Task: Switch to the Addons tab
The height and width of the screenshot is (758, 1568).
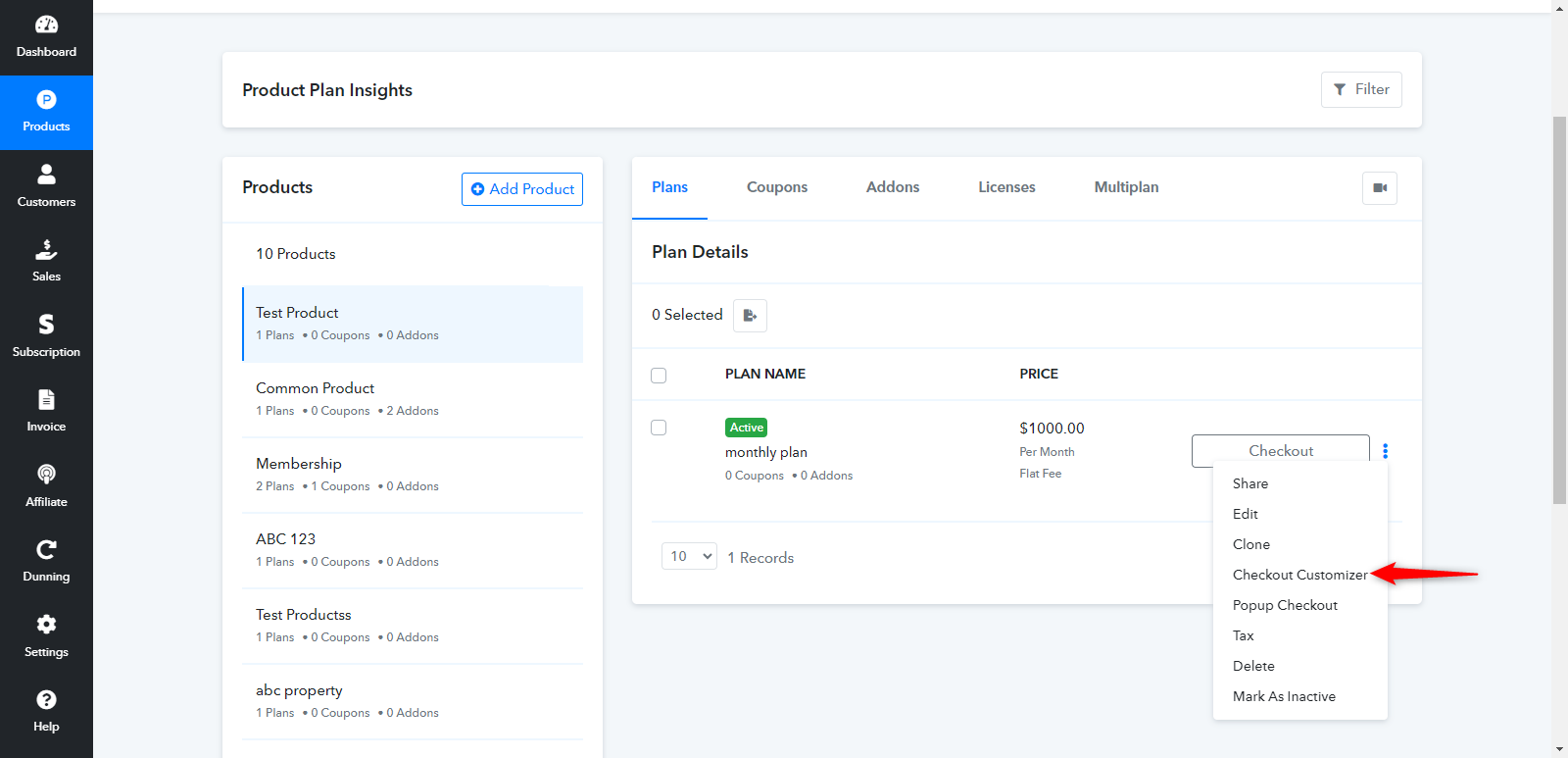Action: (x=893, y=187)
